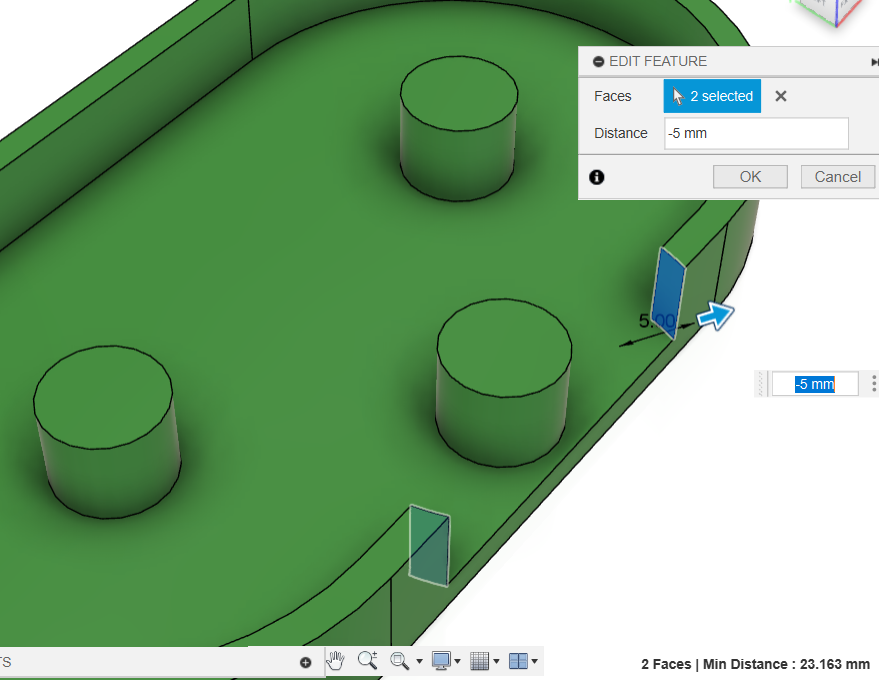Open the Grid and Snaps dropdown arrow
This screenshot has width=879, height=680.
(x=496, y=661)
